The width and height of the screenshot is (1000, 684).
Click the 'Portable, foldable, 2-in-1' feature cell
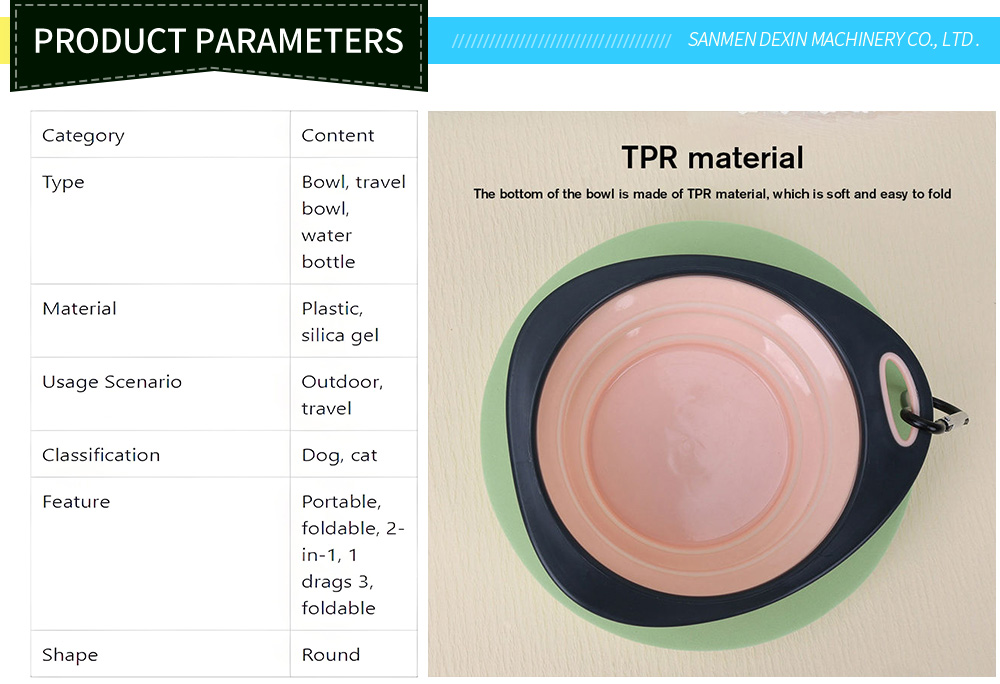coord(354,554)
